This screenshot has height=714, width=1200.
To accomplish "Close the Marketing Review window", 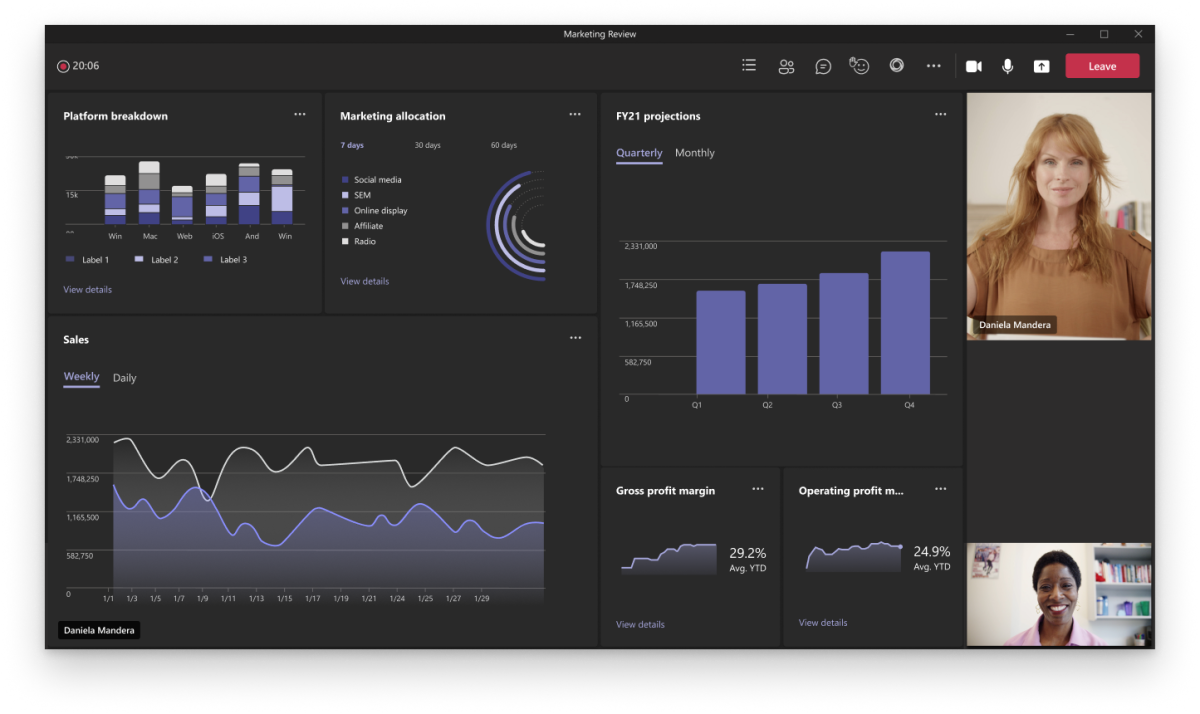I will [1138, 34].
